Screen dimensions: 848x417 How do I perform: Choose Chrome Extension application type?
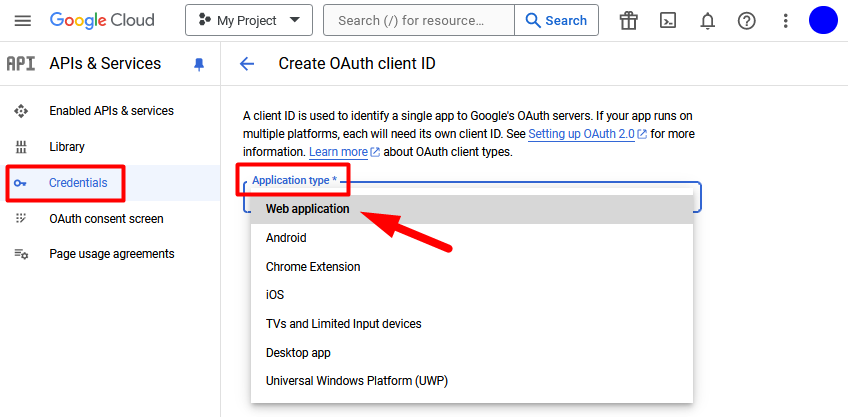pos(472,267)
